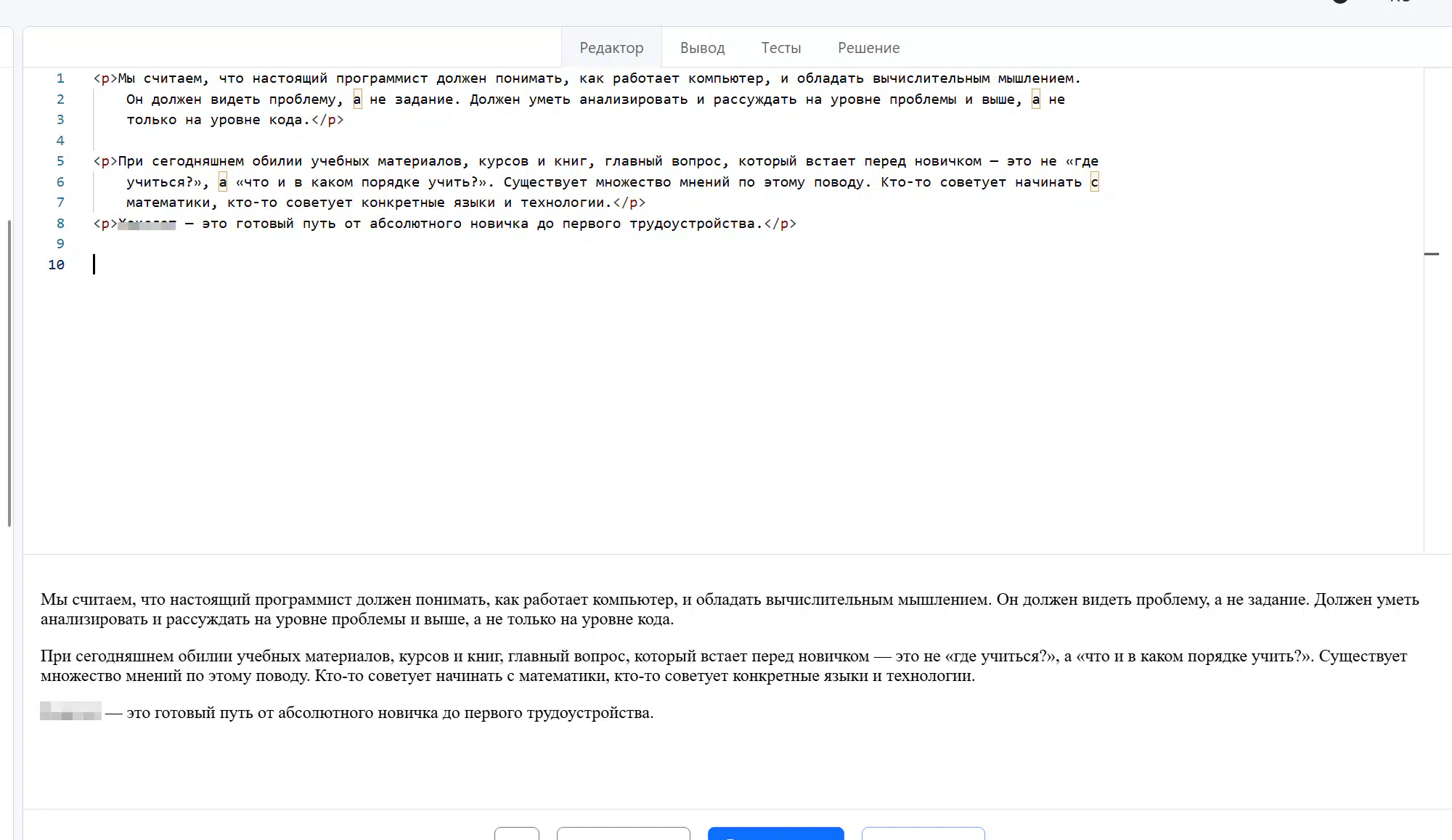Screen dimensions: 1452x840
Task: Click preview text 'это готовый путь от абсолютного новичка'
Action: pos(390,713)
